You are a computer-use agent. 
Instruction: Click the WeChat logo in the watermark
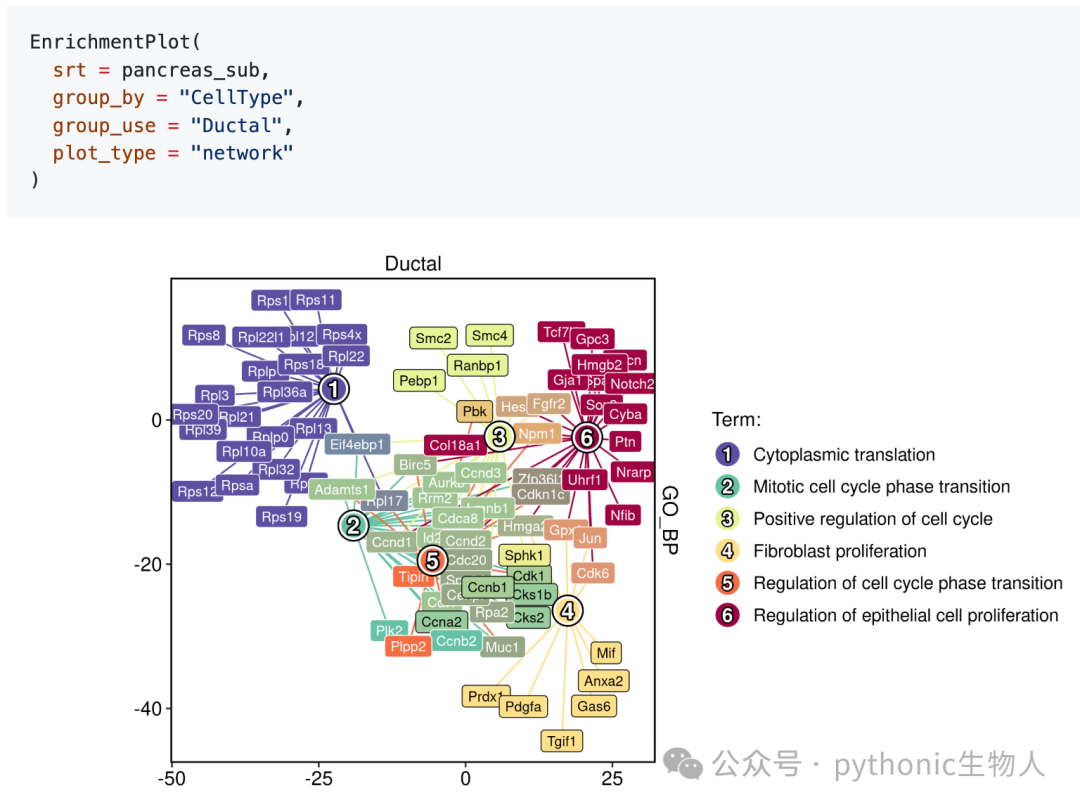pyautogui.click(x=683, y=764)
